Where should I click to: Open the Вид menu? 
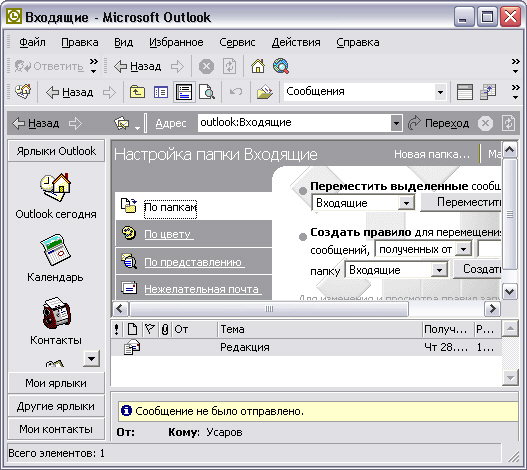point(123,42)
